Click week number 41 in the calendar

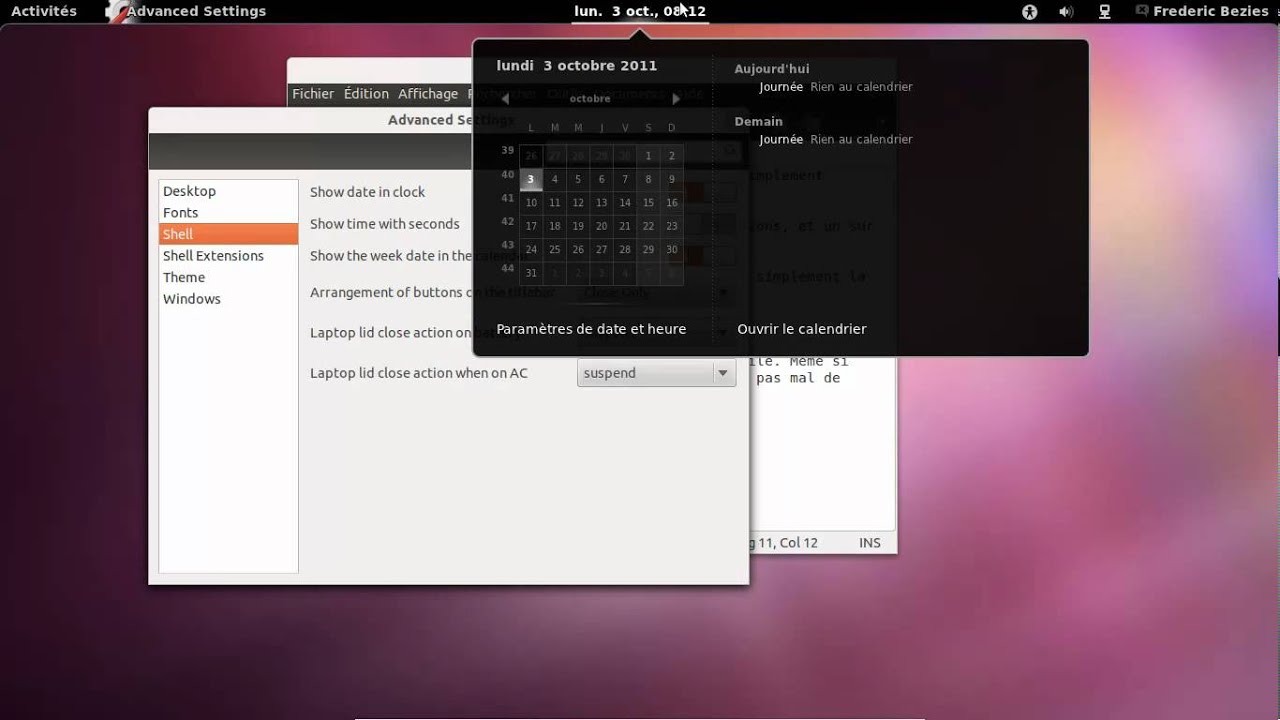pos(508,198)
